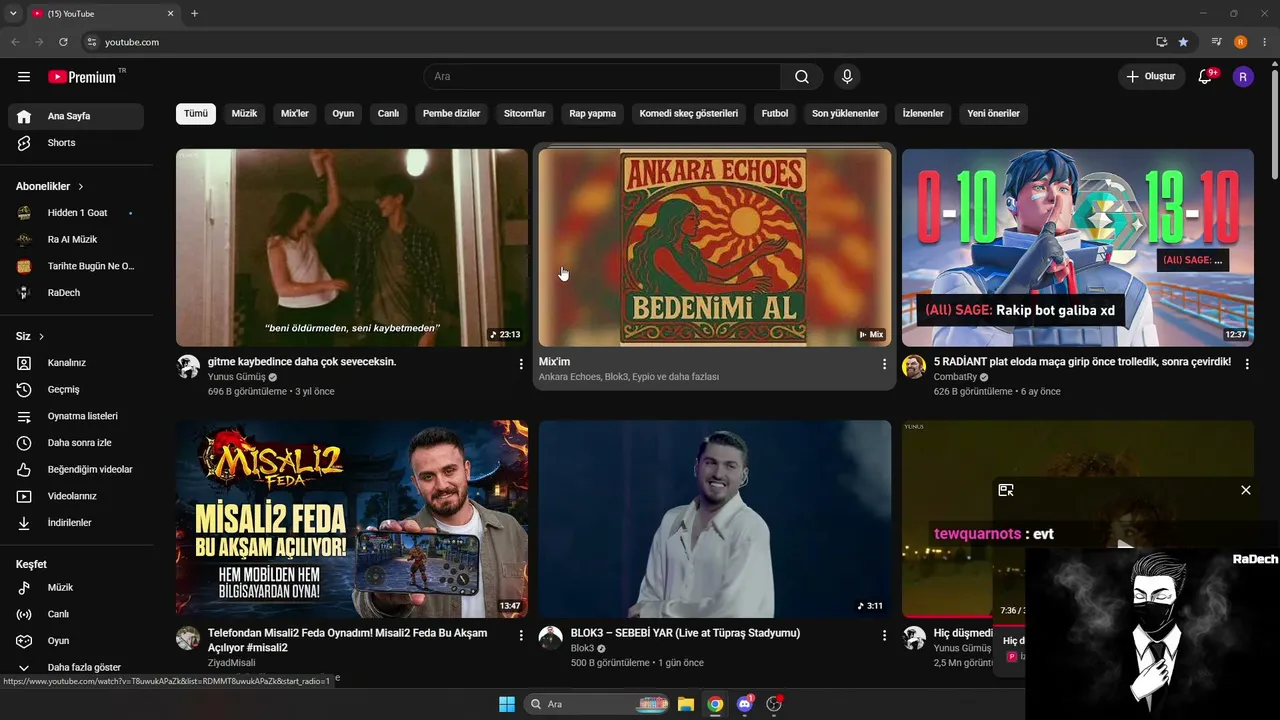The height and width of the screenshot is (720, 1280).
Task: Open İndirilenler downloads
Action: click(76, 523)
